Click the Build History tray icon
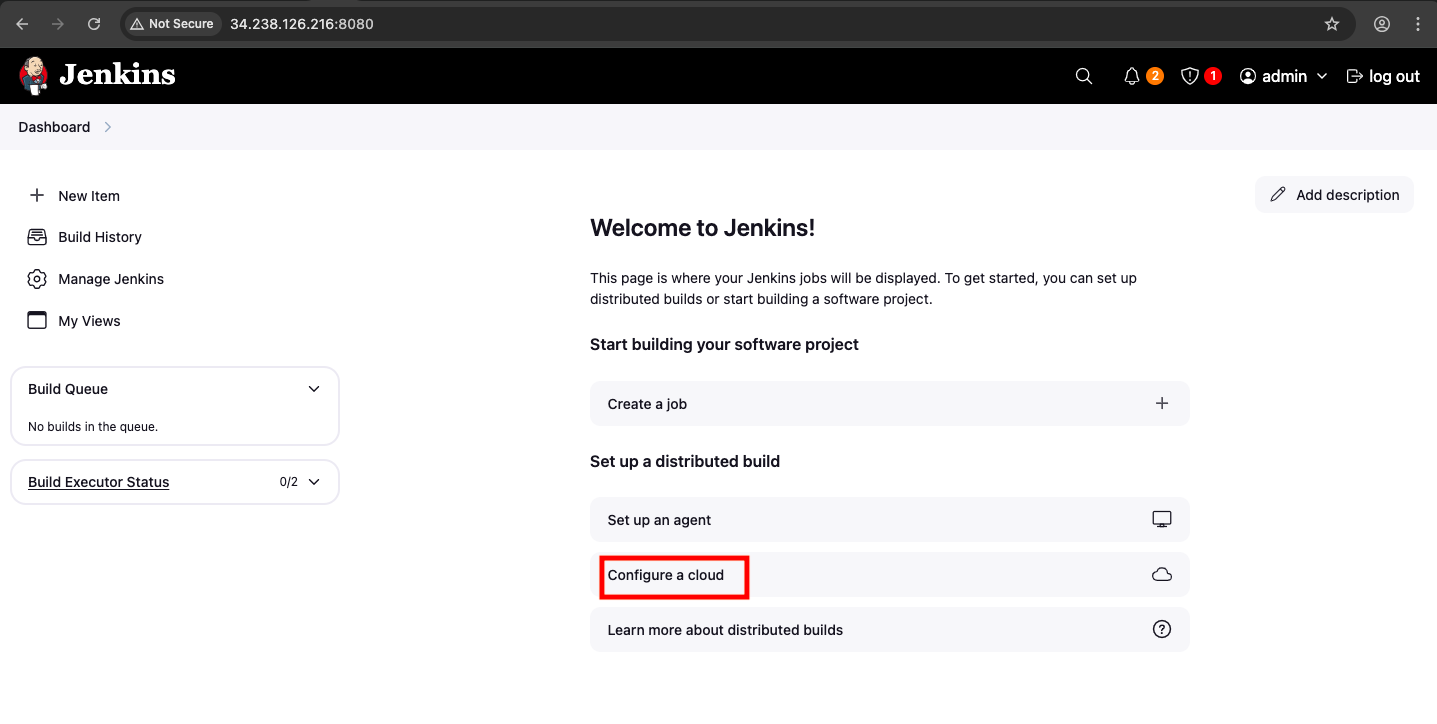Screen dimensions: 1437x724 [x=37, y=237]
